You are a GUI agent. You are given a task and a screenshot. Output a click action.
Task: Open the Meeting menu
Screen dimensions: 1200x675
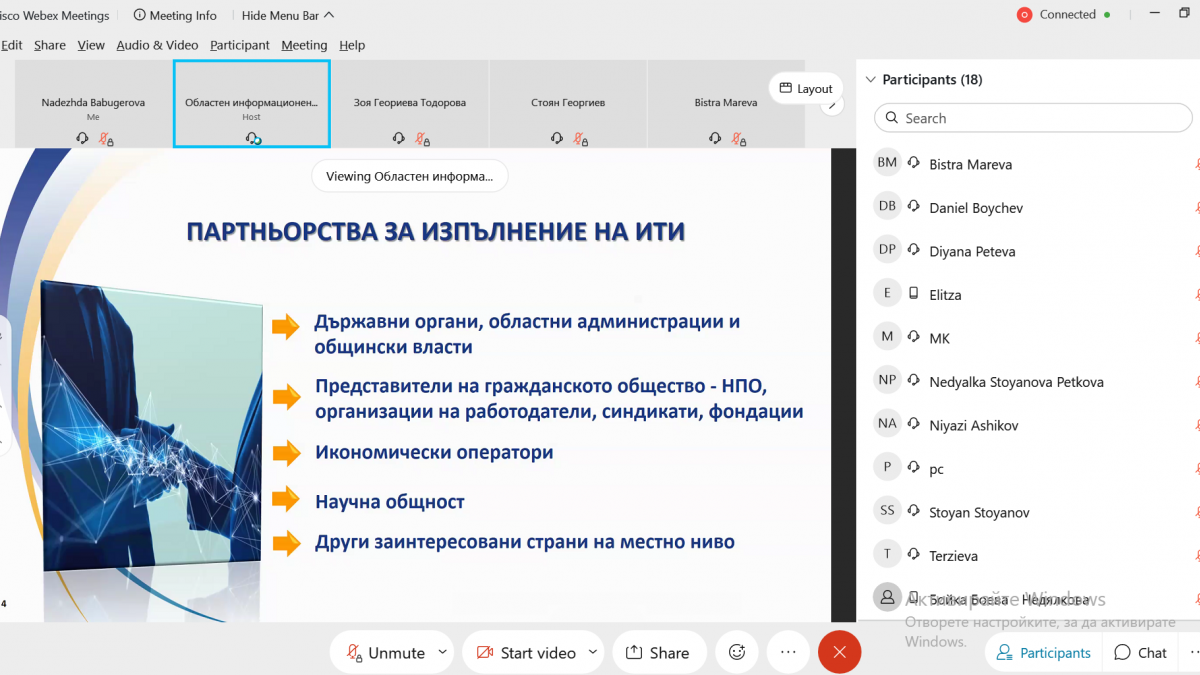(x=304, y=45)
